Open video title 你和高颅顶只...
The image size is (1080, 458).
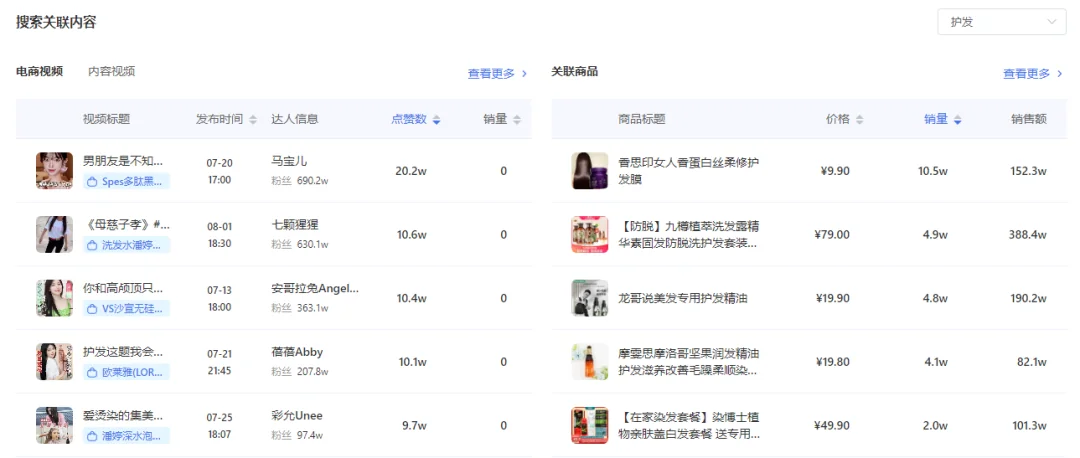[123, 289]
